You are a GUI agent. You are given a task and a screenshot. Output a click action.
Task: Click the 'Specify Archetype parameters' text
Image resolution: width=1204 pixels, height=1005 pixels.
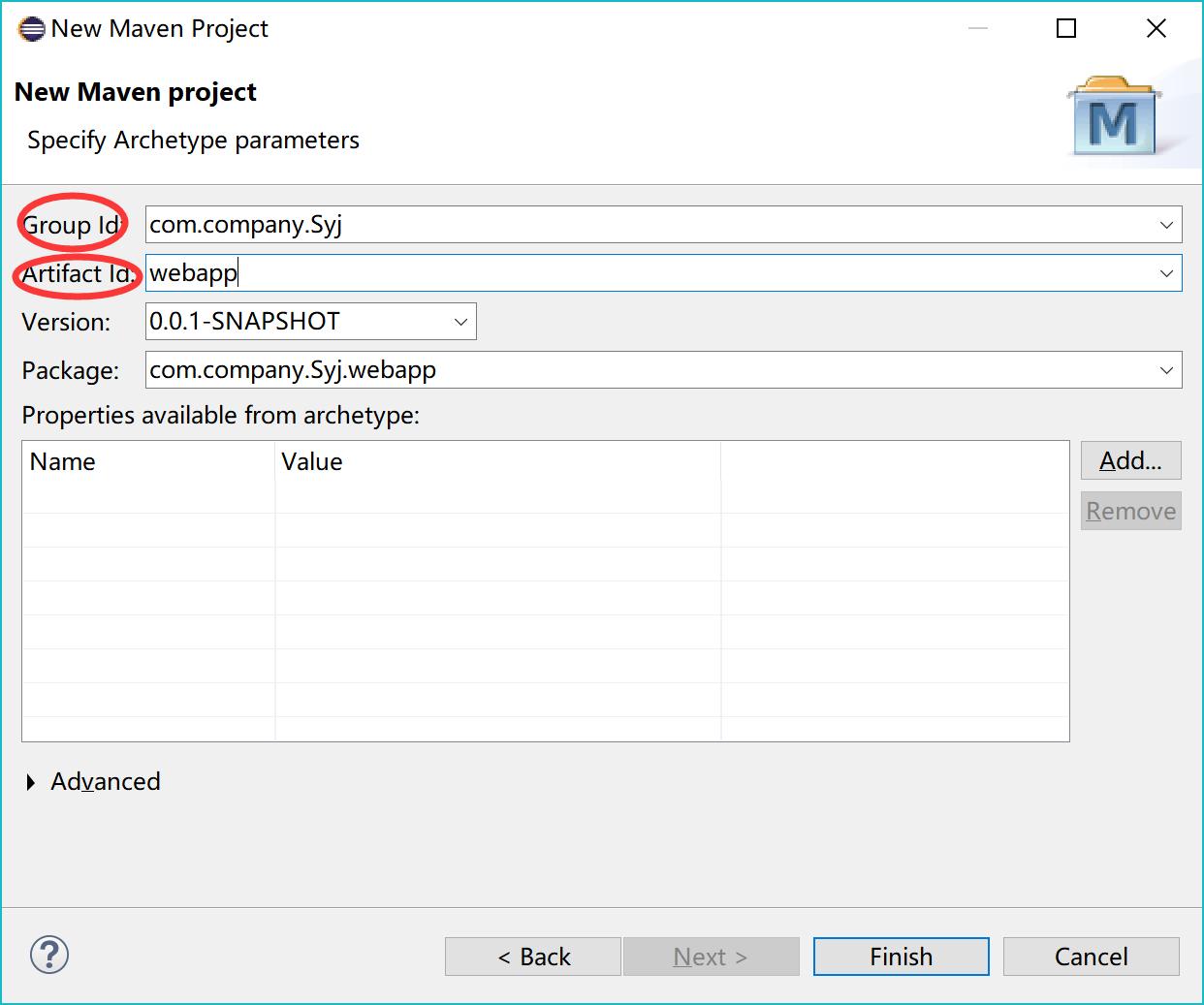[x=193, y=141]
